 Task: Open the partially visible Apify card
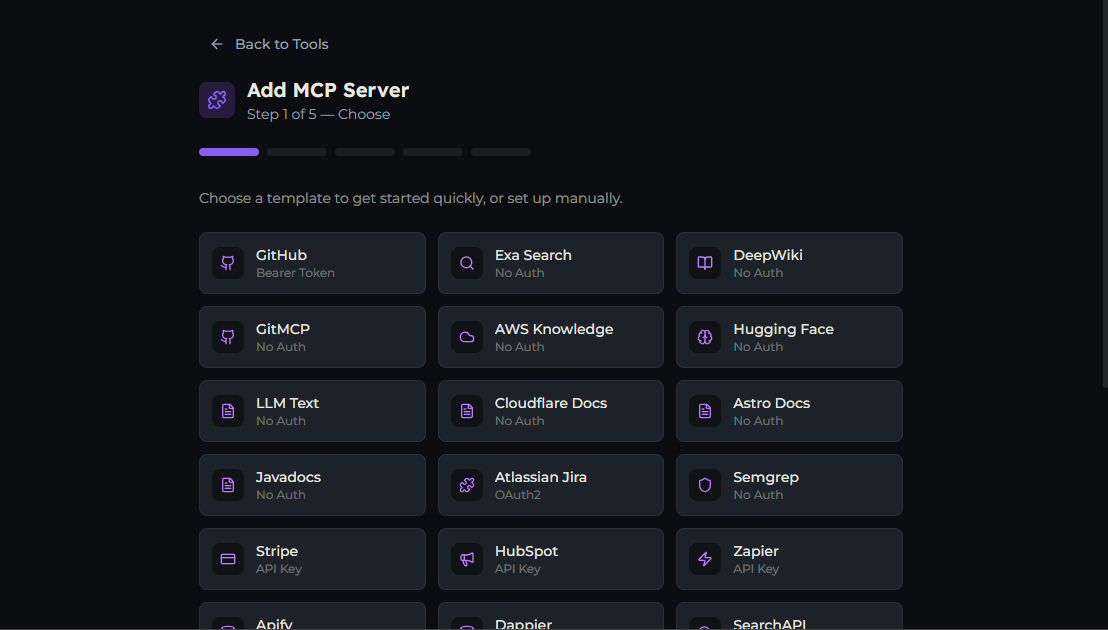click(x=312, y=616)
